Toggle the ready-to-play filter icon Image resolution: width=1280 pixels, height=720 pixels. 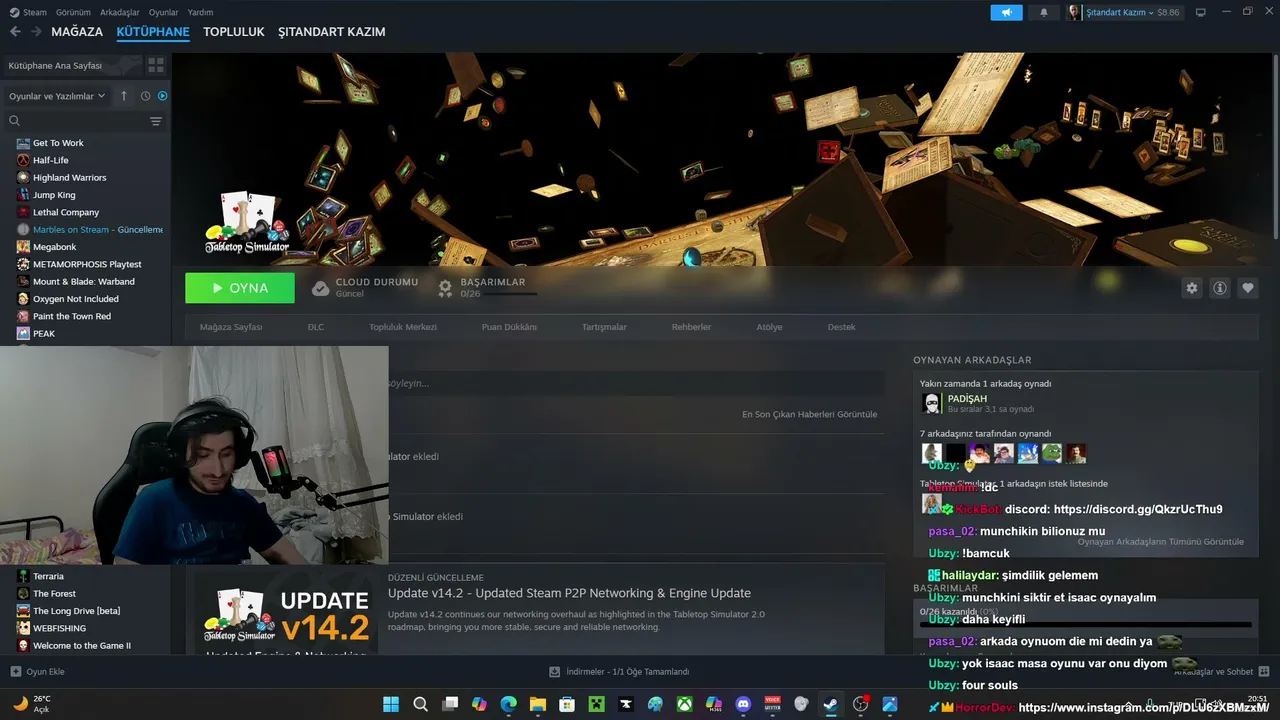click(x=162, y=96)
